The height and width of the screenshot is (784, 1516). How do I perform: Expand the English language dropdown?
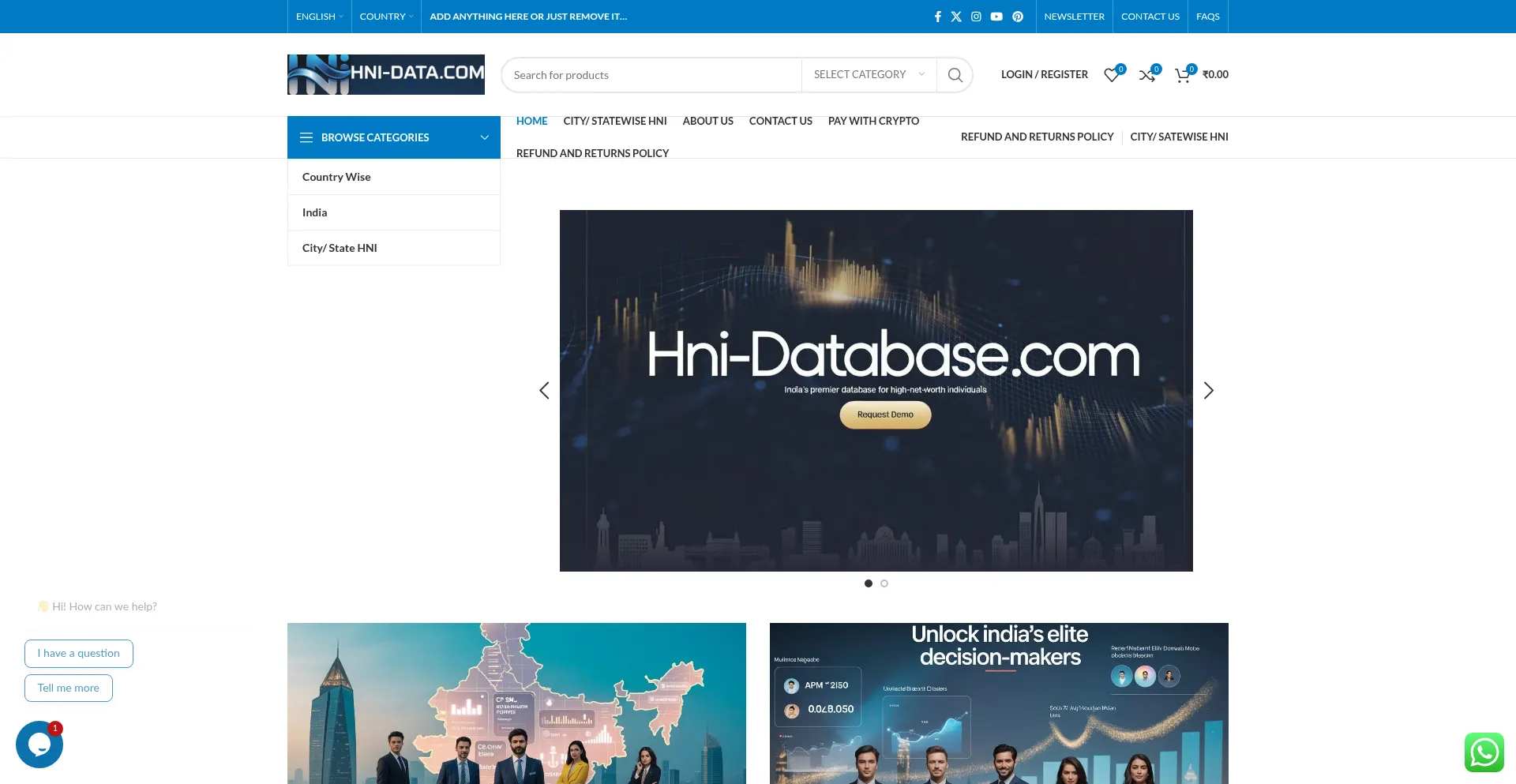click(x=319, y=17)
